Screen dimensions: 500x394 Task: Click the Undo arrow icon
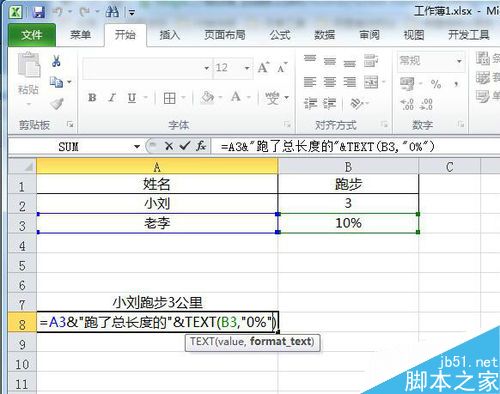(x=58, y=12)
